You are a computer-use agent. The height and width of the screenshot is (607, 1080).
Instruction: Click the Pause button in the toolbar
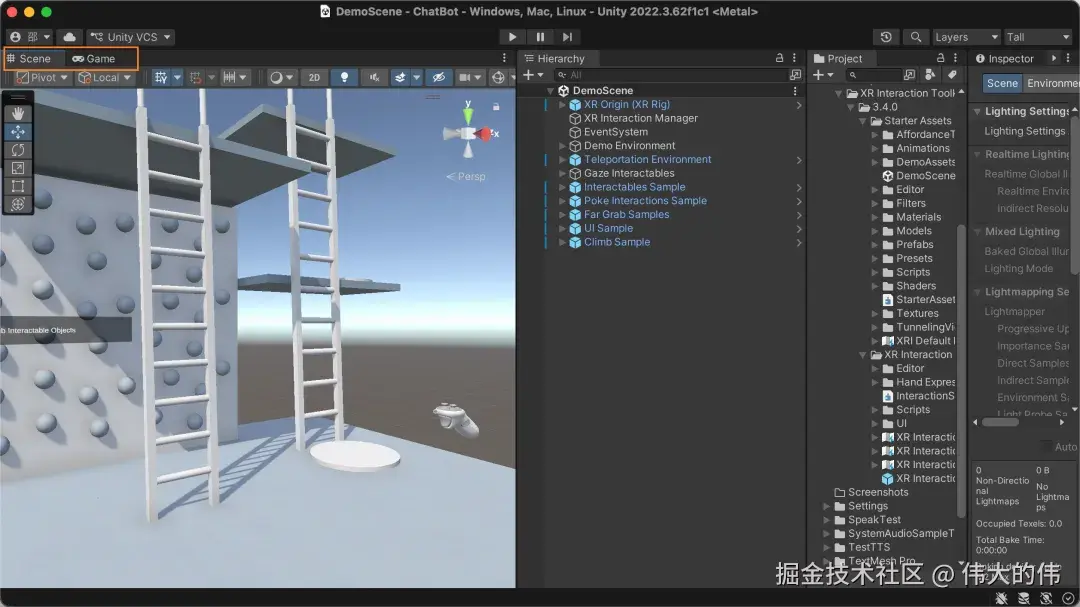coord(540,37)
